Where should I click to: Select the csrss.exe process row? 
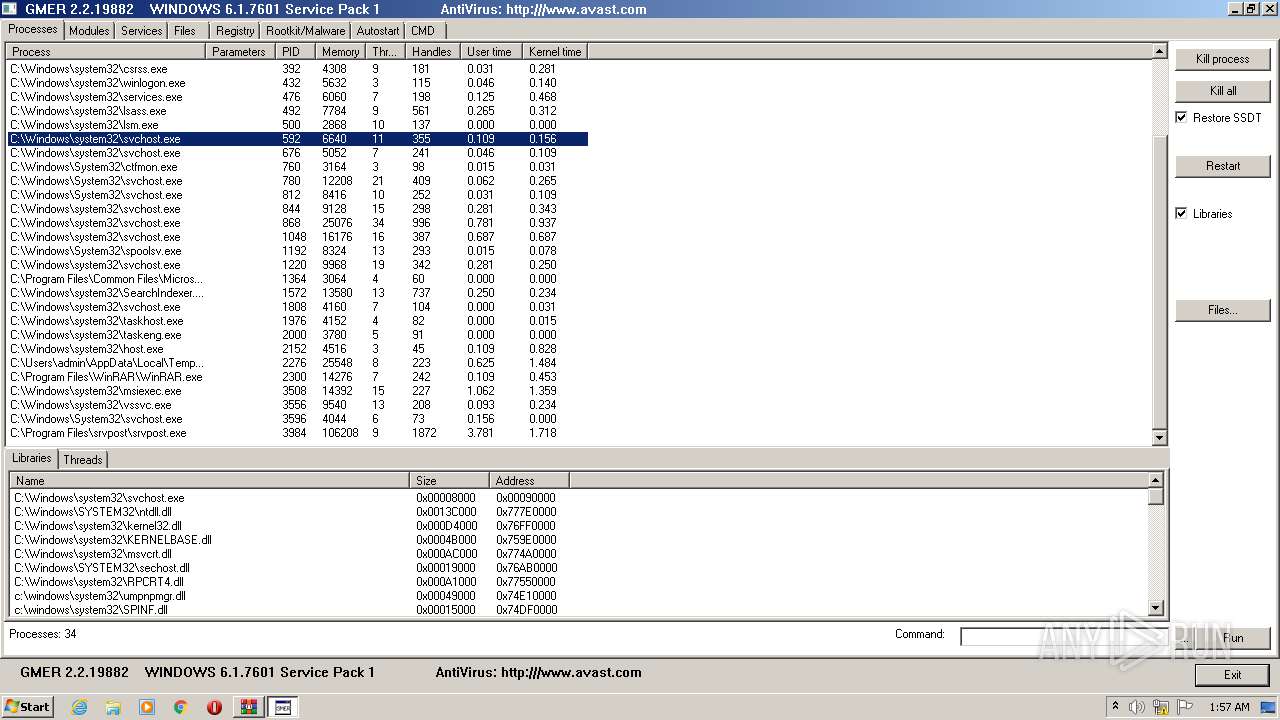(298, 69)
